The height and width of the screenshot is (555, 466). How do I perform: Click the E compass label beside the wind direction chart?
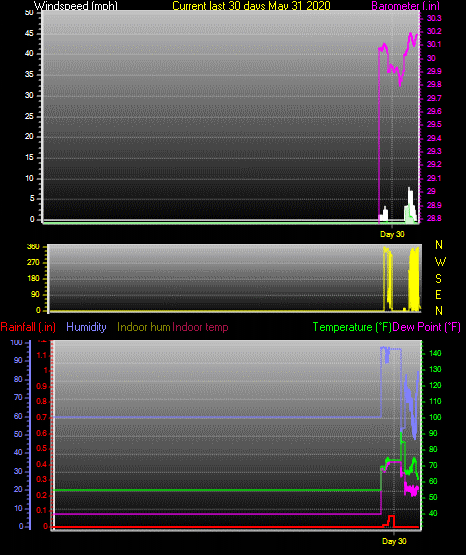pyautogui.click(x=438, y=294)
